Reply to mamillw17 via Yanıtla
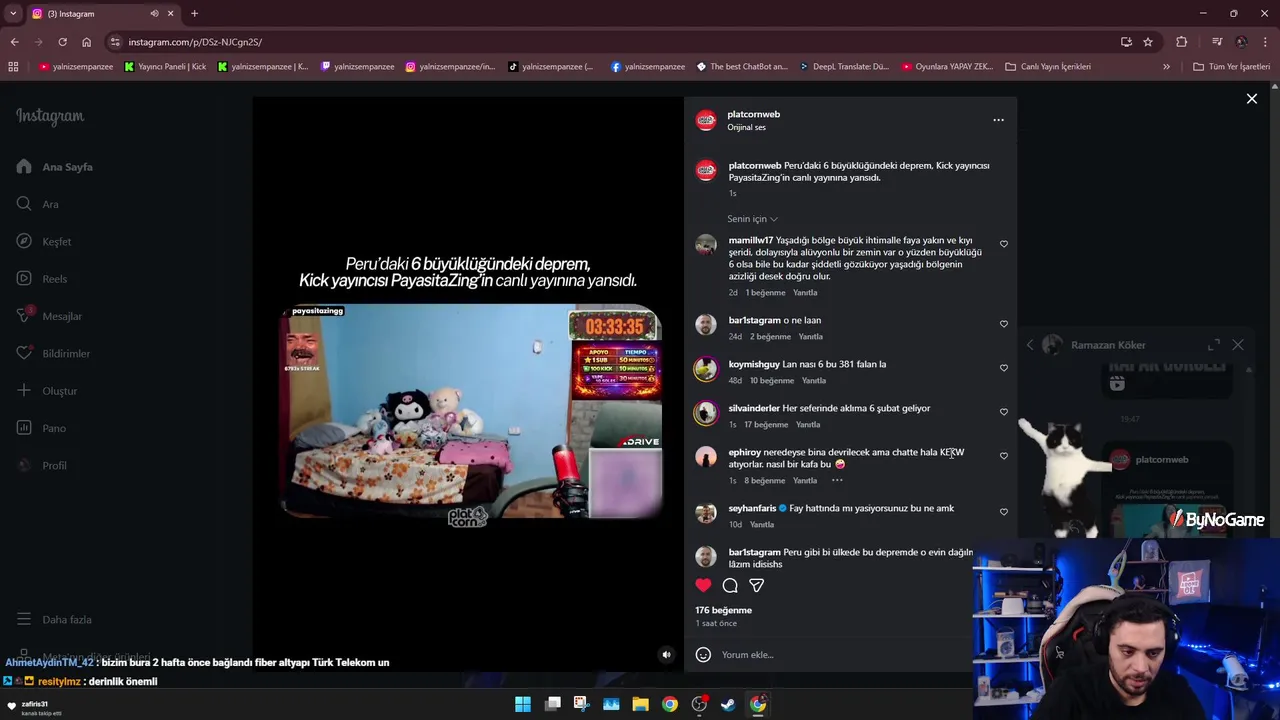The image size is (1280, 720). (x=805, y=293)
